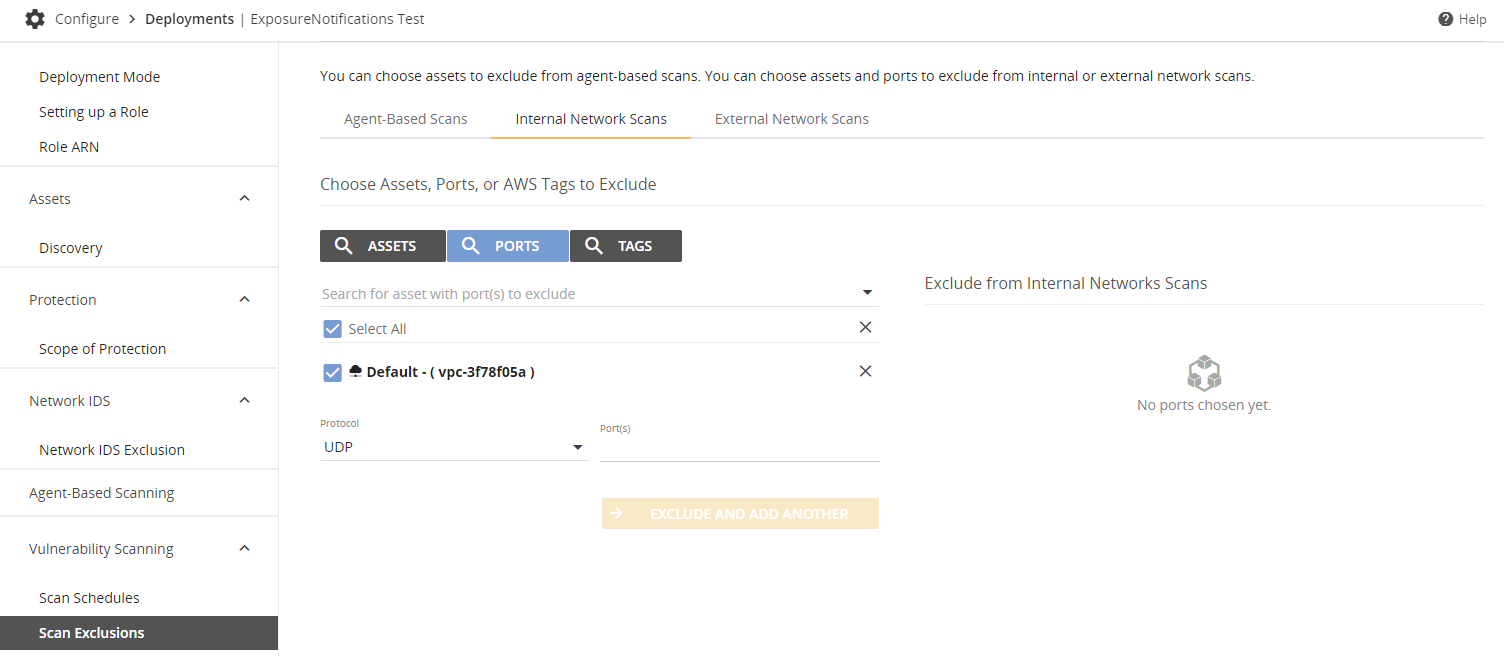Collapse the Protection sidebar section
1504x656 pixels.
point(245,299)
